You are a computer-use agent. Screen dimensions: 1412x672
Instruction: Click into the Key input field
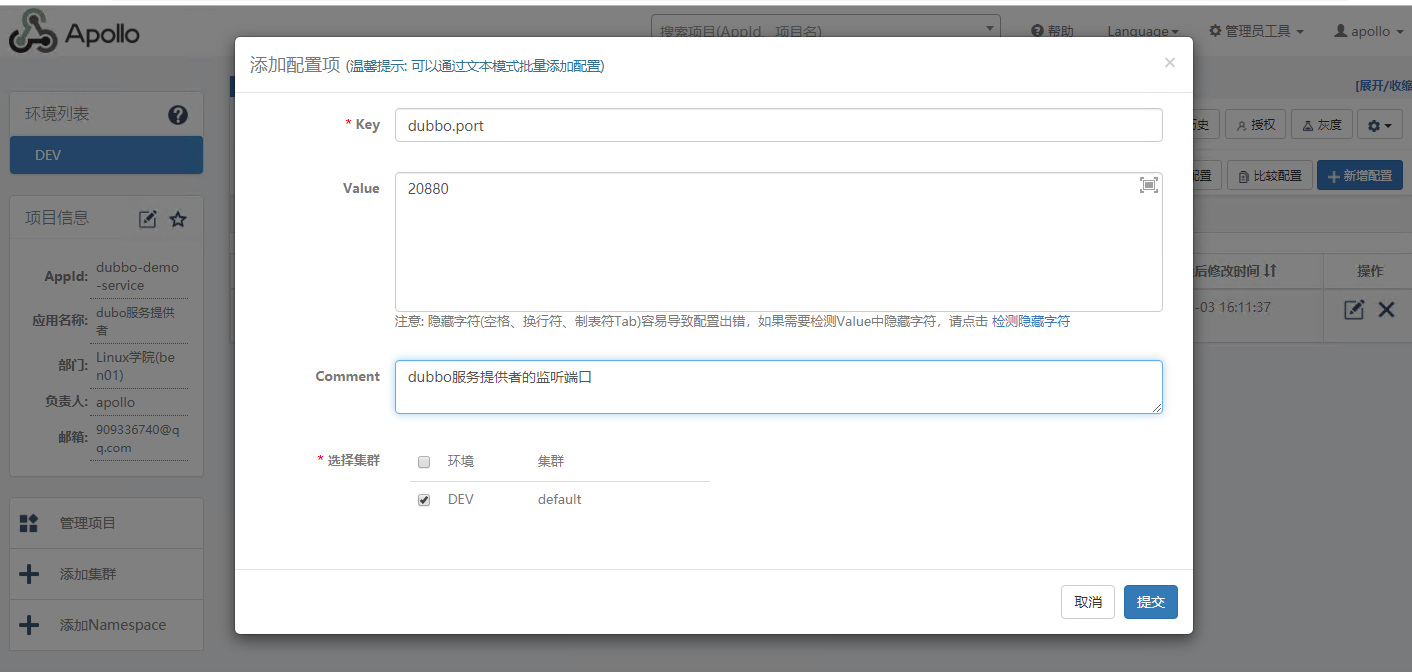coord(778,126)
